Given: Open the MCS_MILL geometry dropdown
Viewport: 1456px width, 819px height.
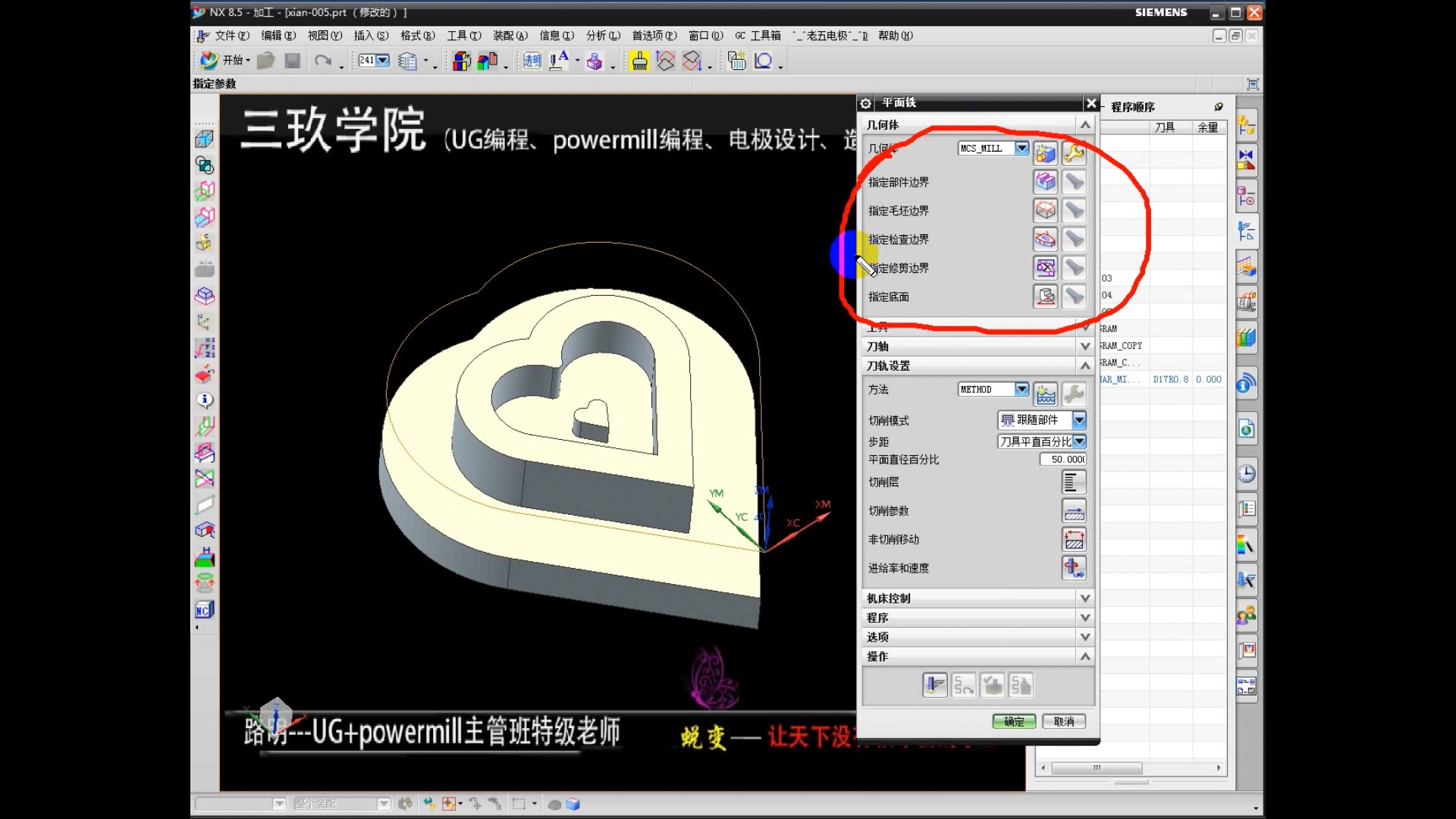Looking at the screenshot, I should 1021,148.
